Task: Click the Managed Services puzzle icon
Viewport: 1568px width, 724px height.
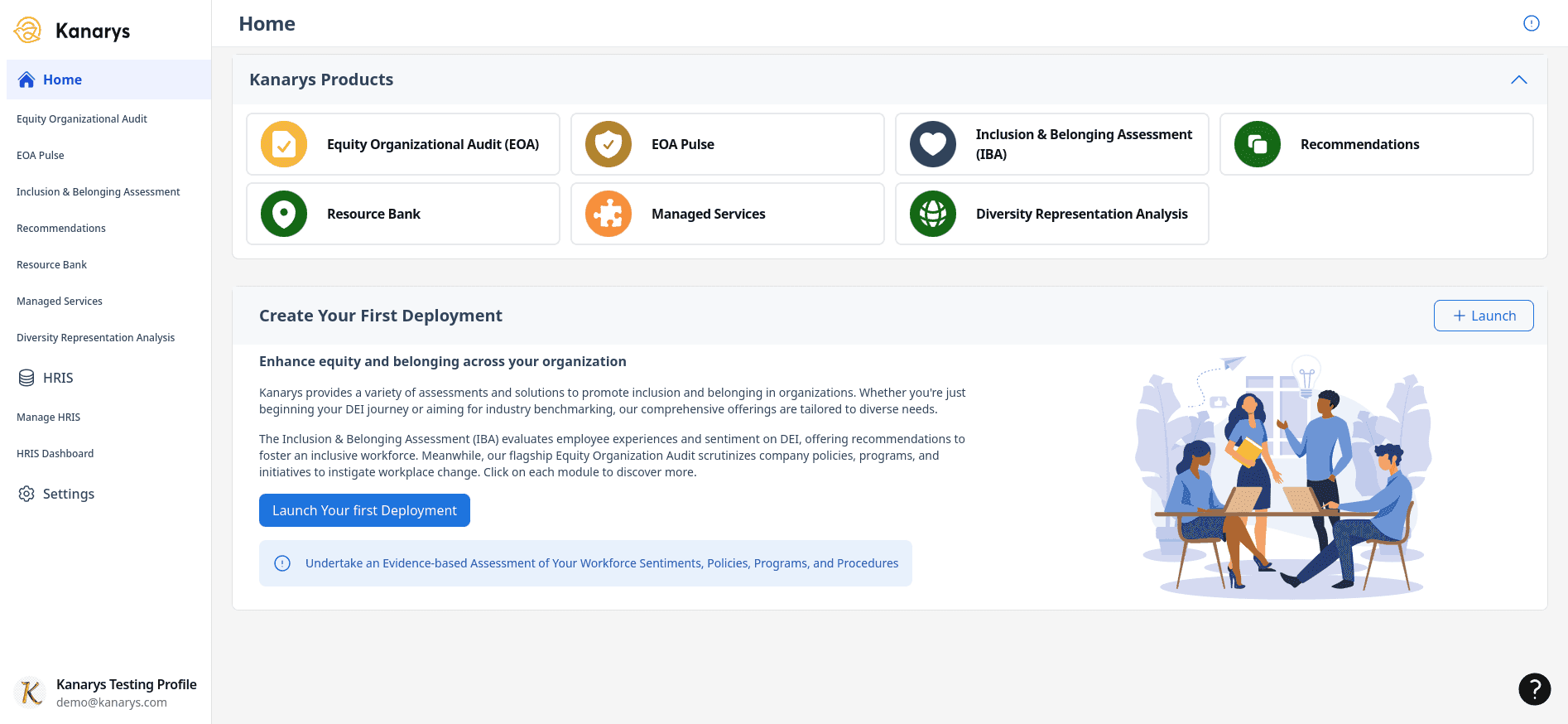Action: pyautogui.click(x=608, y=214)
